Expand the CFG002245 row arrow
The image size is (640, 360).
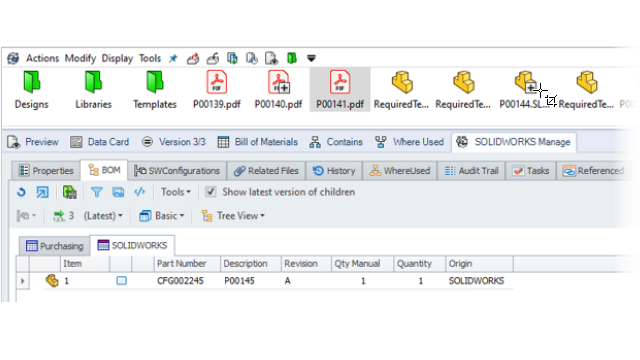pyautogui.click(x=23, y=281)
